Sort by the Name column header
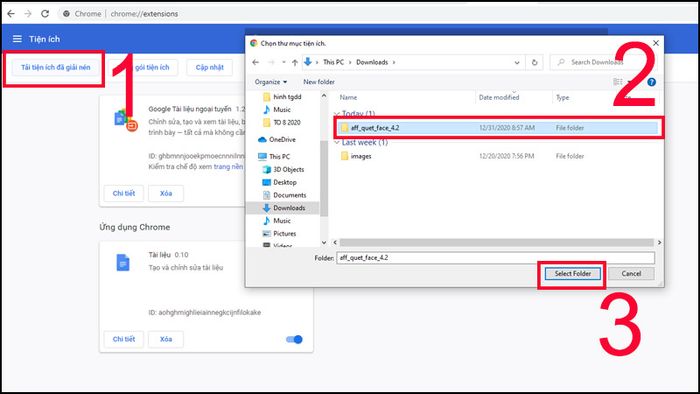The width and height of the screenshot is (700, 394). point(348,97)
